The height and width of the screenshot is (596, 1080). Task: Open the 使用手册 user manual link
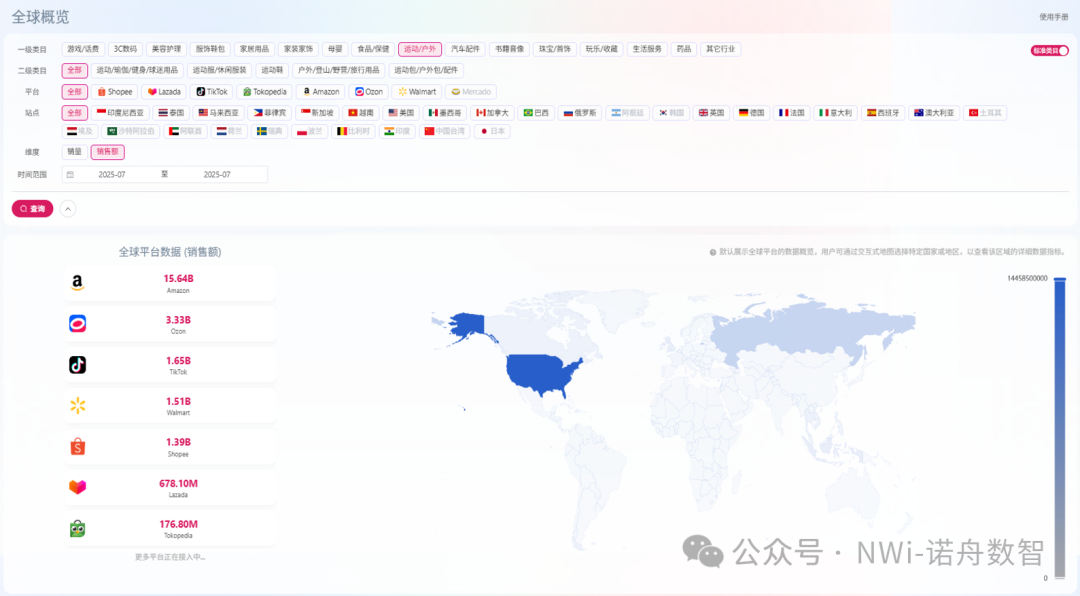(x=1053, y=17)
